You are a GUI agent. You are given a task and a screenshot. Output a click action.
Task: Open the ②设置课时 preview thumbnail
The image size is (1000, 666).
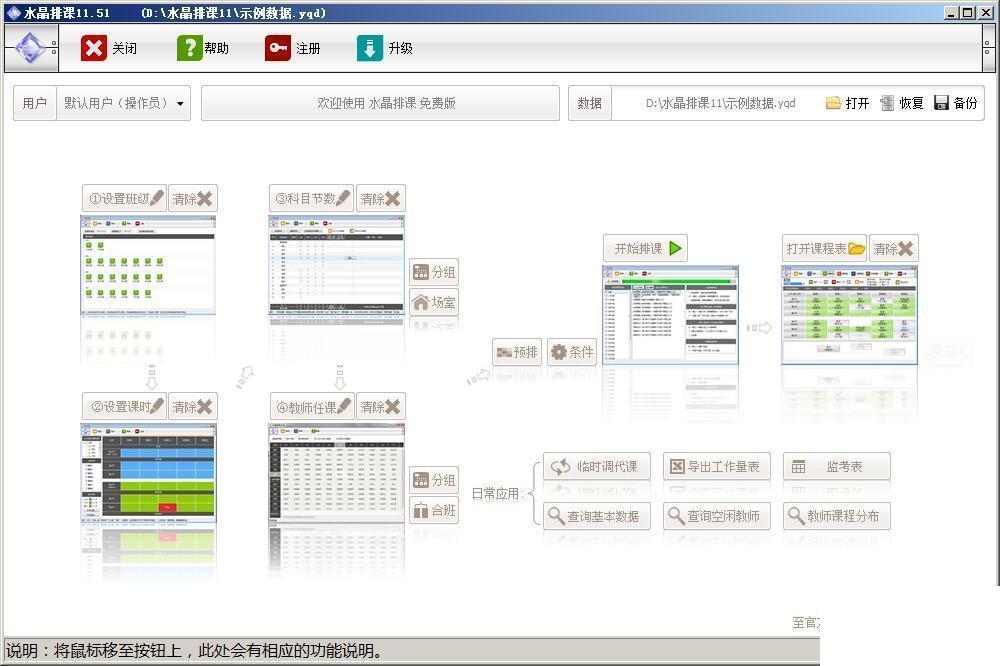(149, 473)
